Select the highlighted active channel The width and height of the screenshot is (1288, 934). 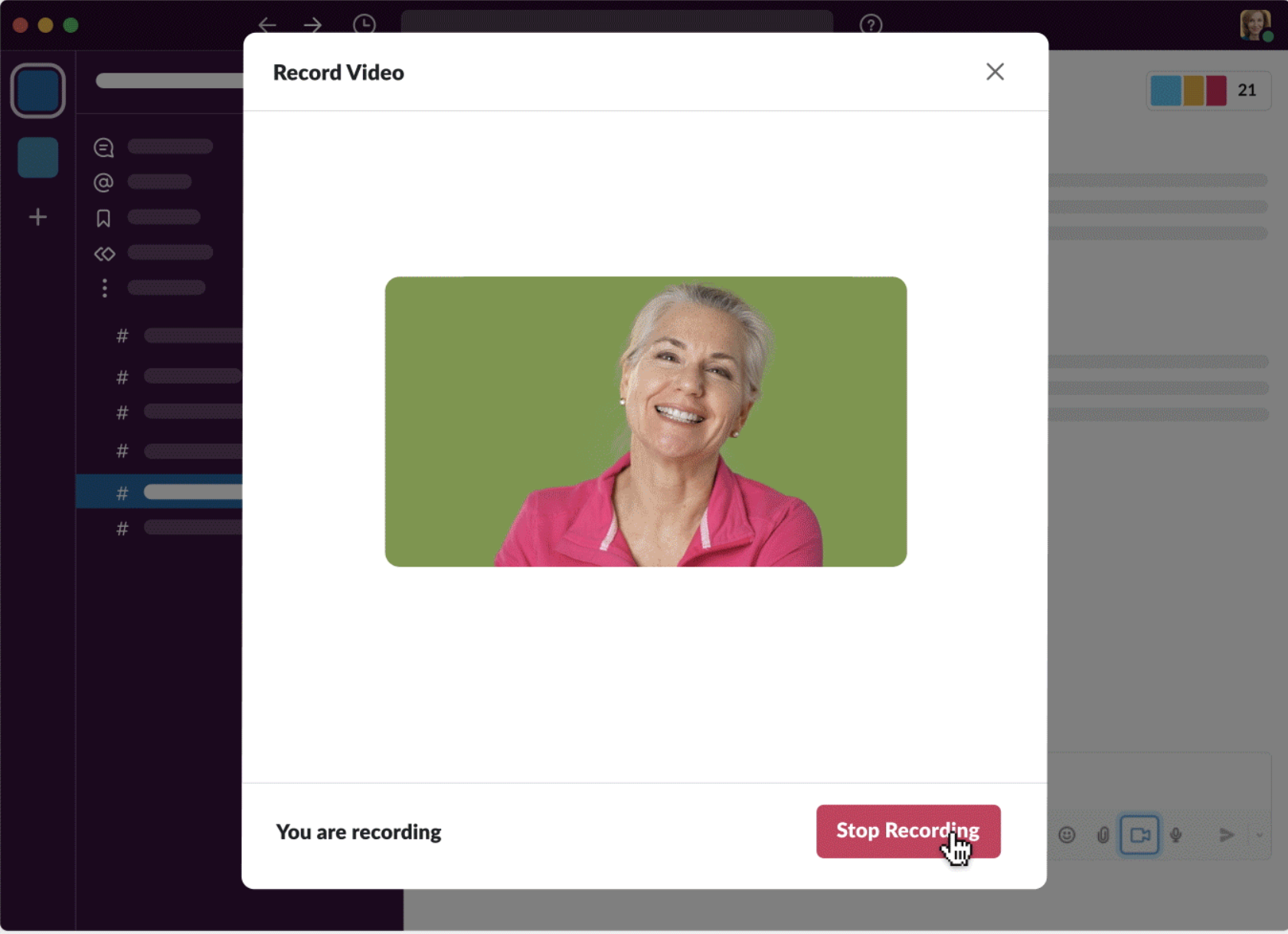[159, 492]
